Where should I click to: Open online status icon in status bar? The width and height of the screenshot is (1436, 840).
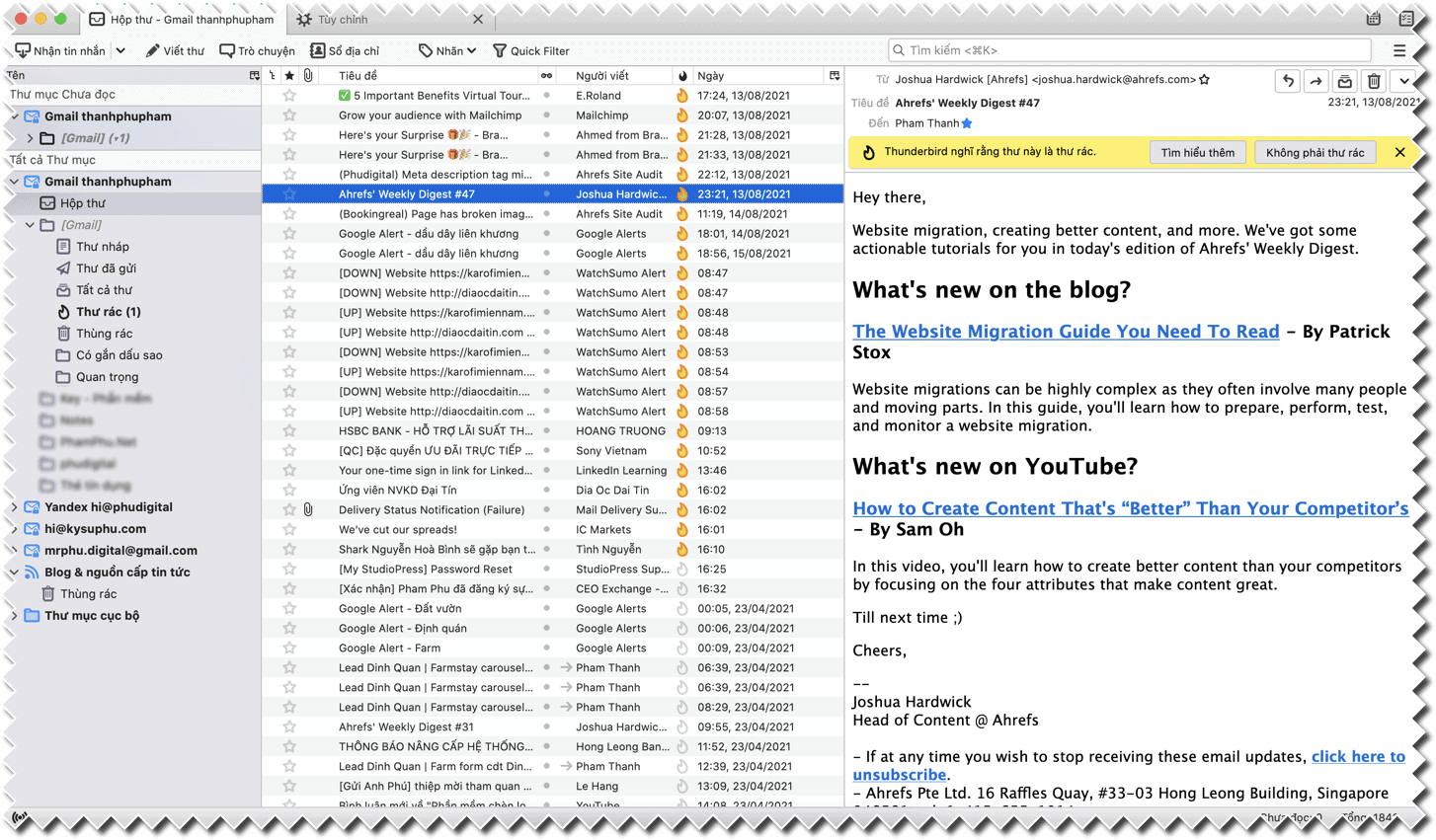click(x=20, y=819)
